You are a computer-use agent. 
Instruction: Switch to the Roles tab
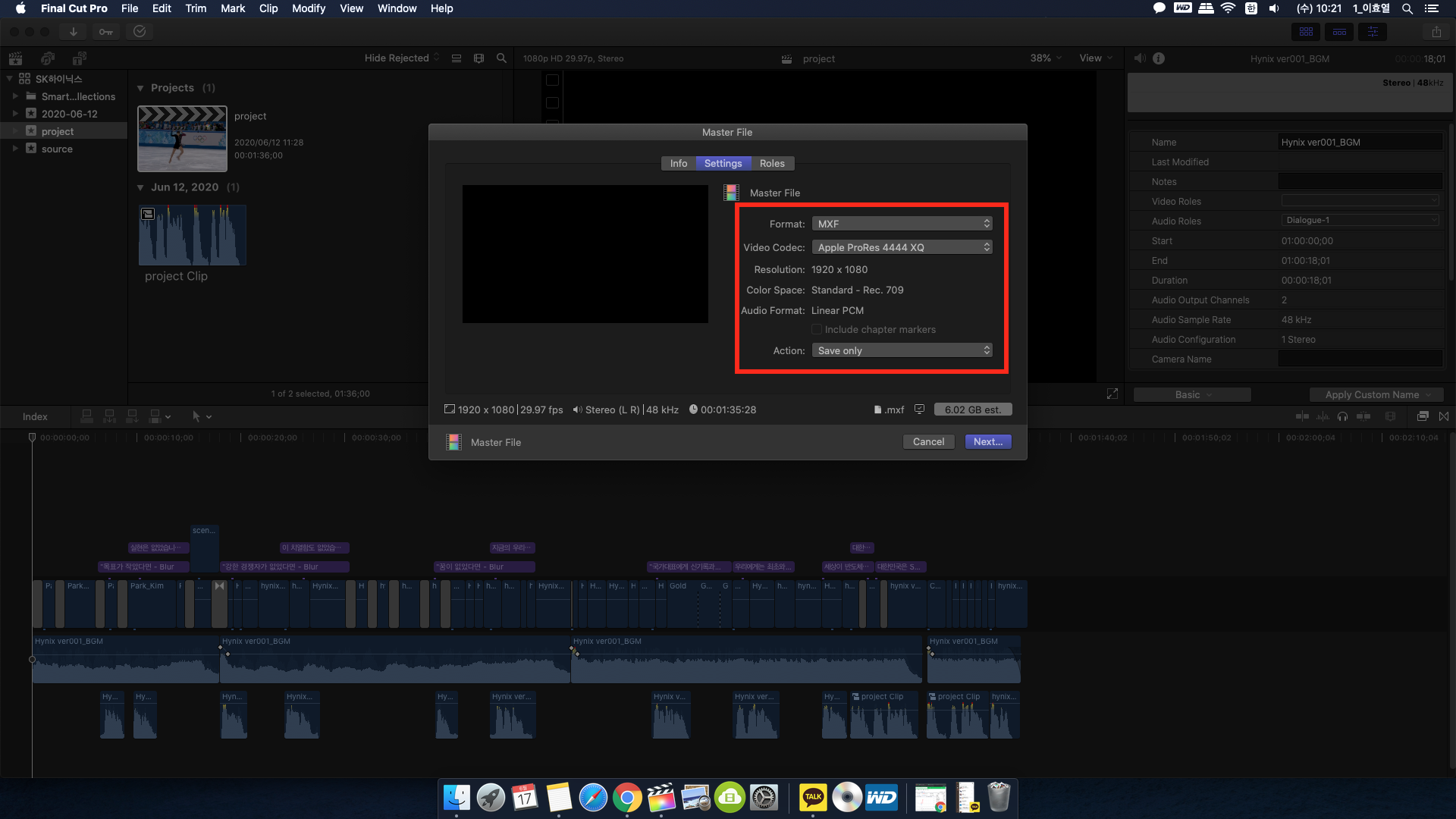tap(772, 163)
